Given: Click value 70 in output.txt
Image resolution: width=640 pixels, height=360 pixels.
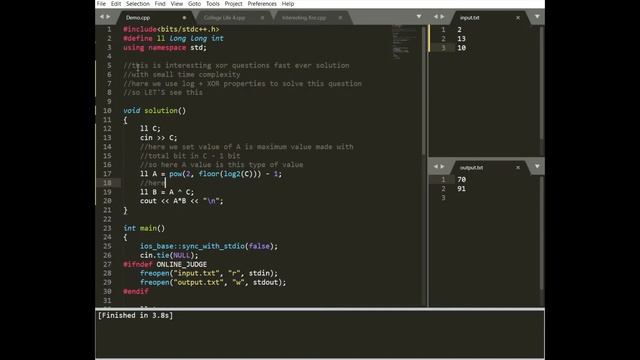Looking at the screenshot, I should click(461, 180).
